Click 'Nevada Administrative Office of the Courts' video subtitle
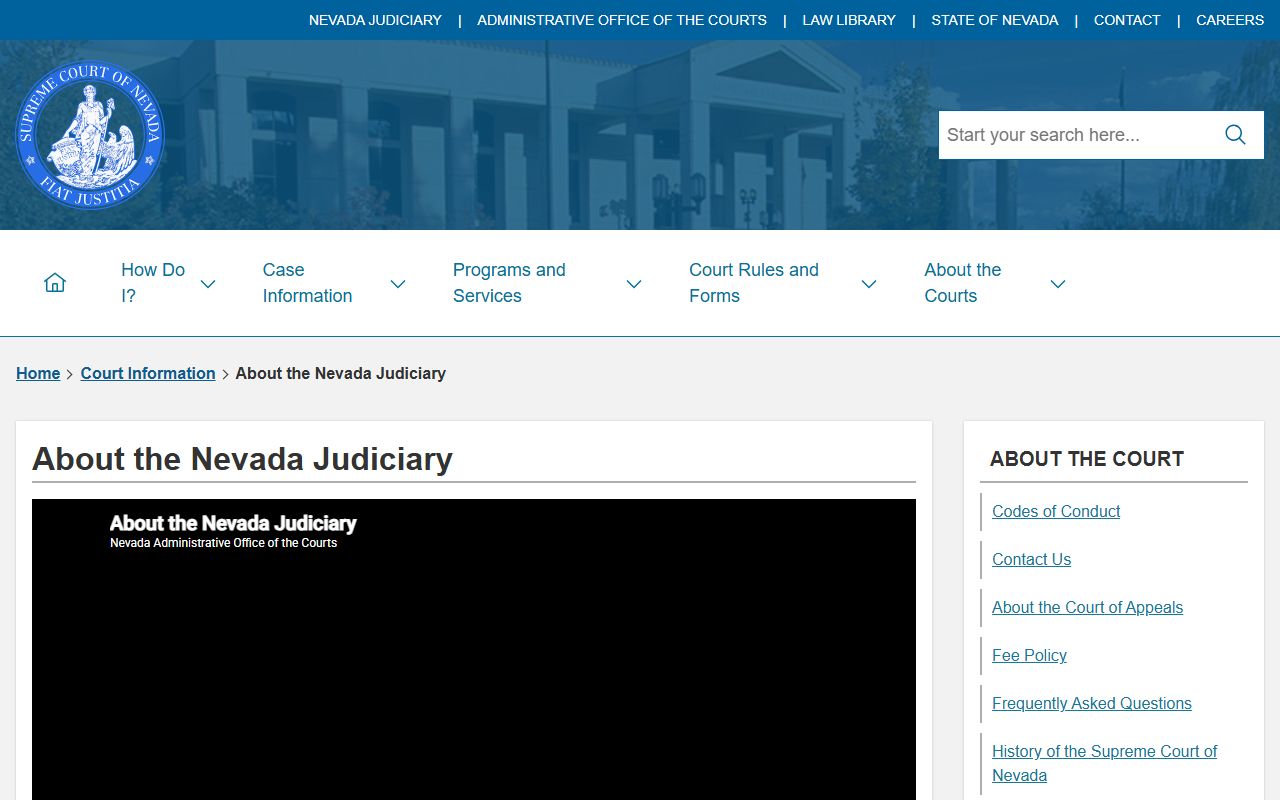 (x=223, y=543)
